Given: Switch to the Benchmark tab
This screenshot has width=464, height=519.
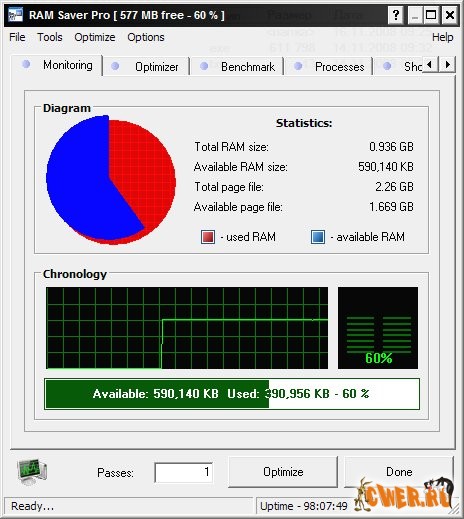Looking at the screenshot, I should [x=237, y=67].
